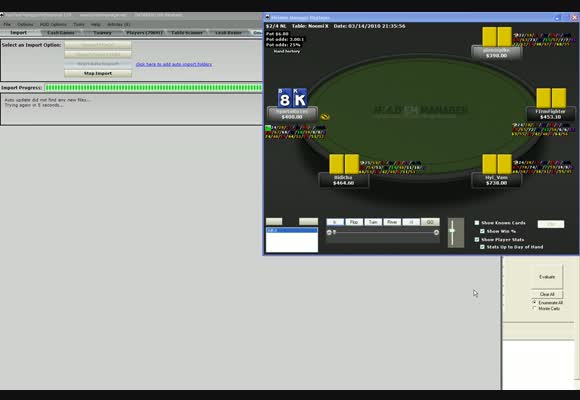The height and width of the screenshot is (400, 580).
Task: Switch to the Cash Games tab
Action: coord(61,33)
